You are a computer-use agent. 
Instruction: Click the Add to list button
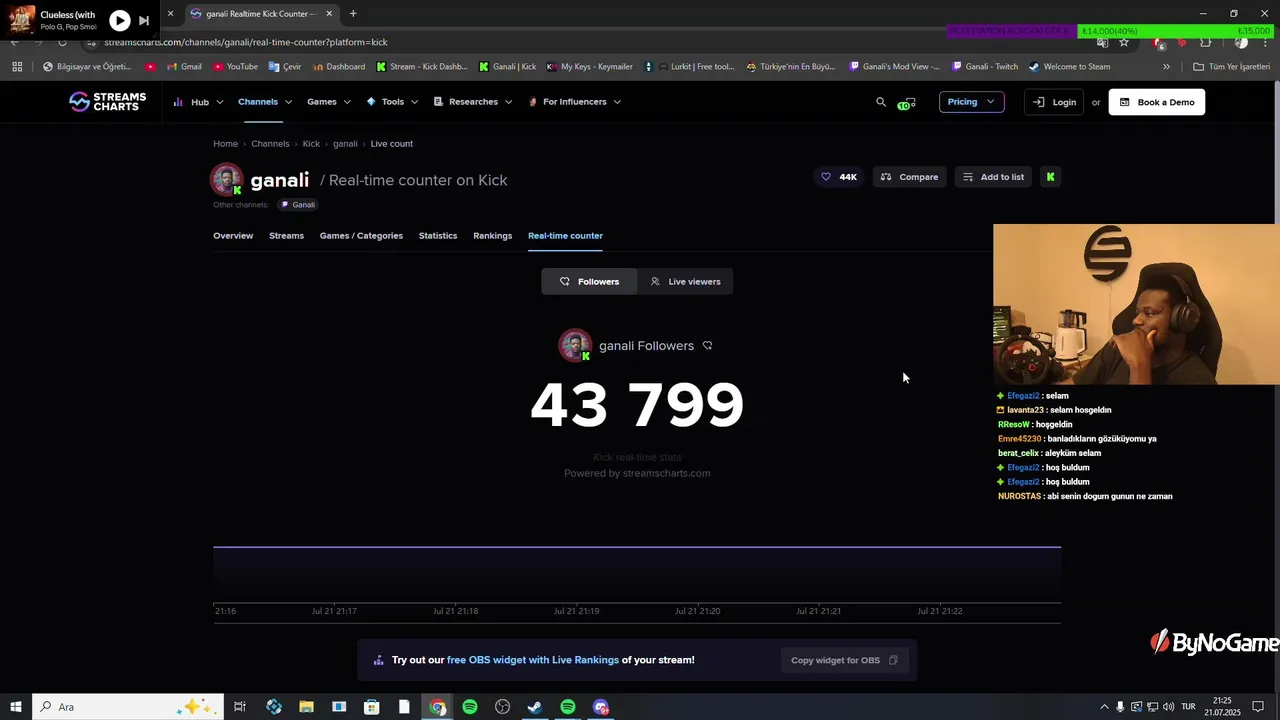tap(993, 177)
